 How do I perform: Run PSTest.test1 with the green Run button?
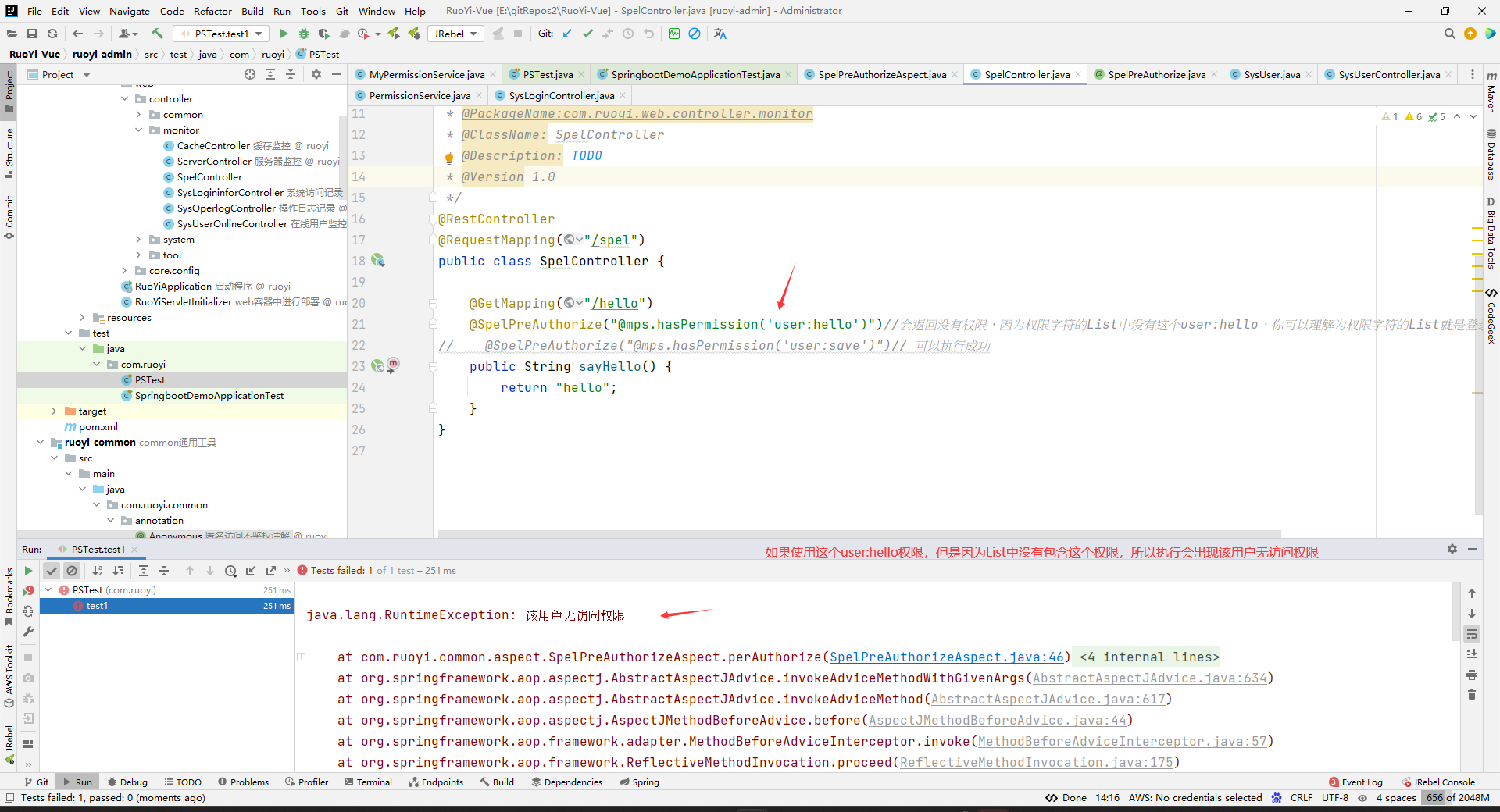284,34
